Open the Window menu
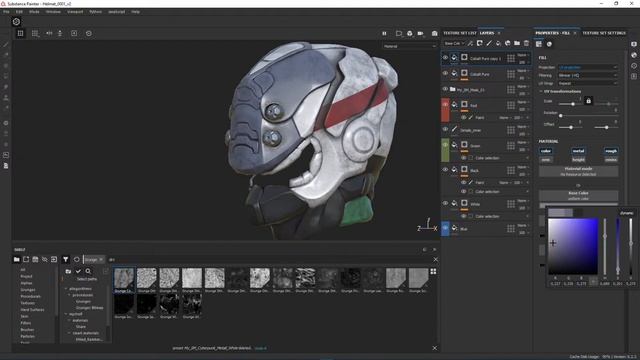 click(x=53, y=12)
